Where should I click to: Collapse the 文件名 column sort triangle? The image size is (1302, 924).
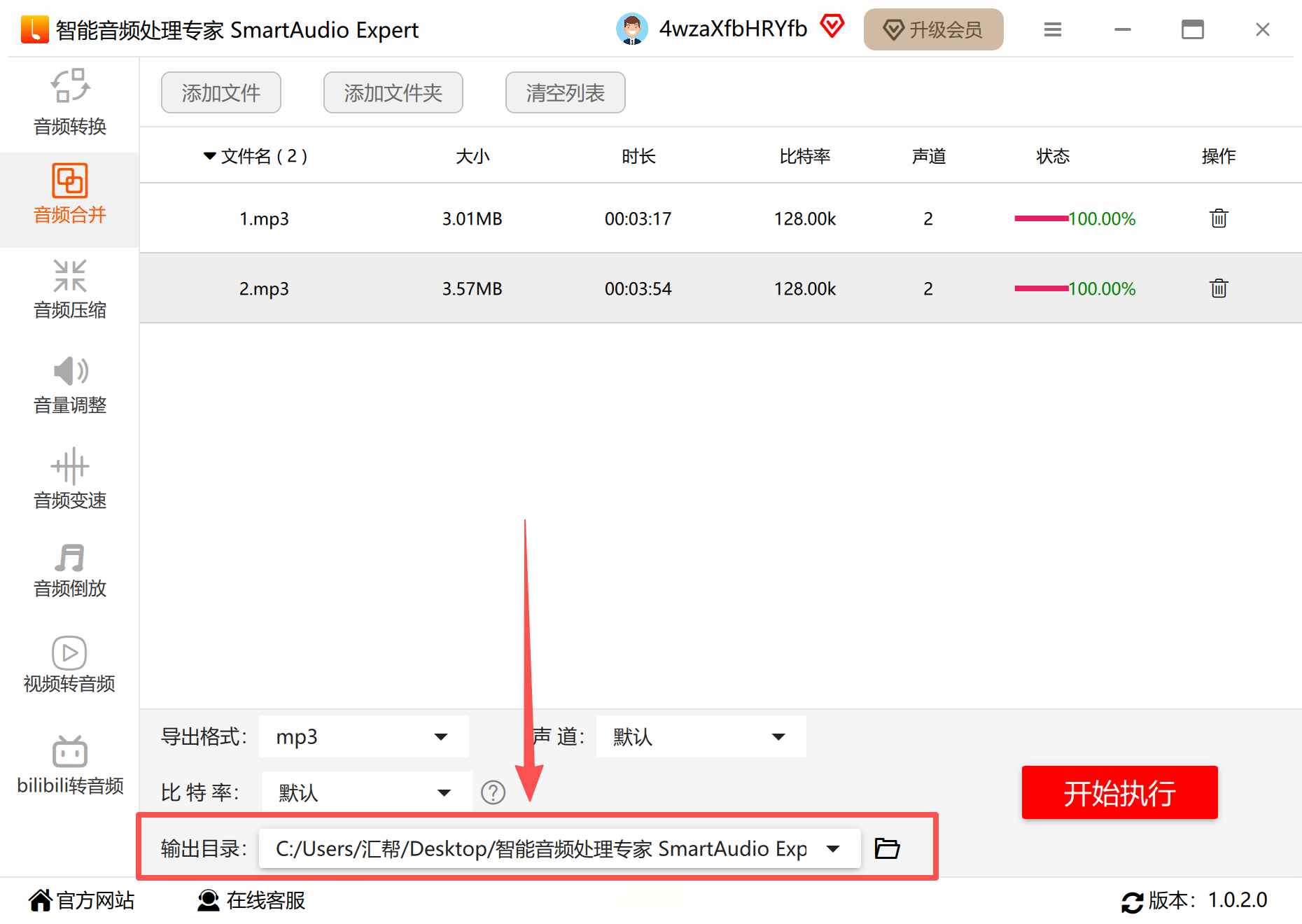point(209,156)
